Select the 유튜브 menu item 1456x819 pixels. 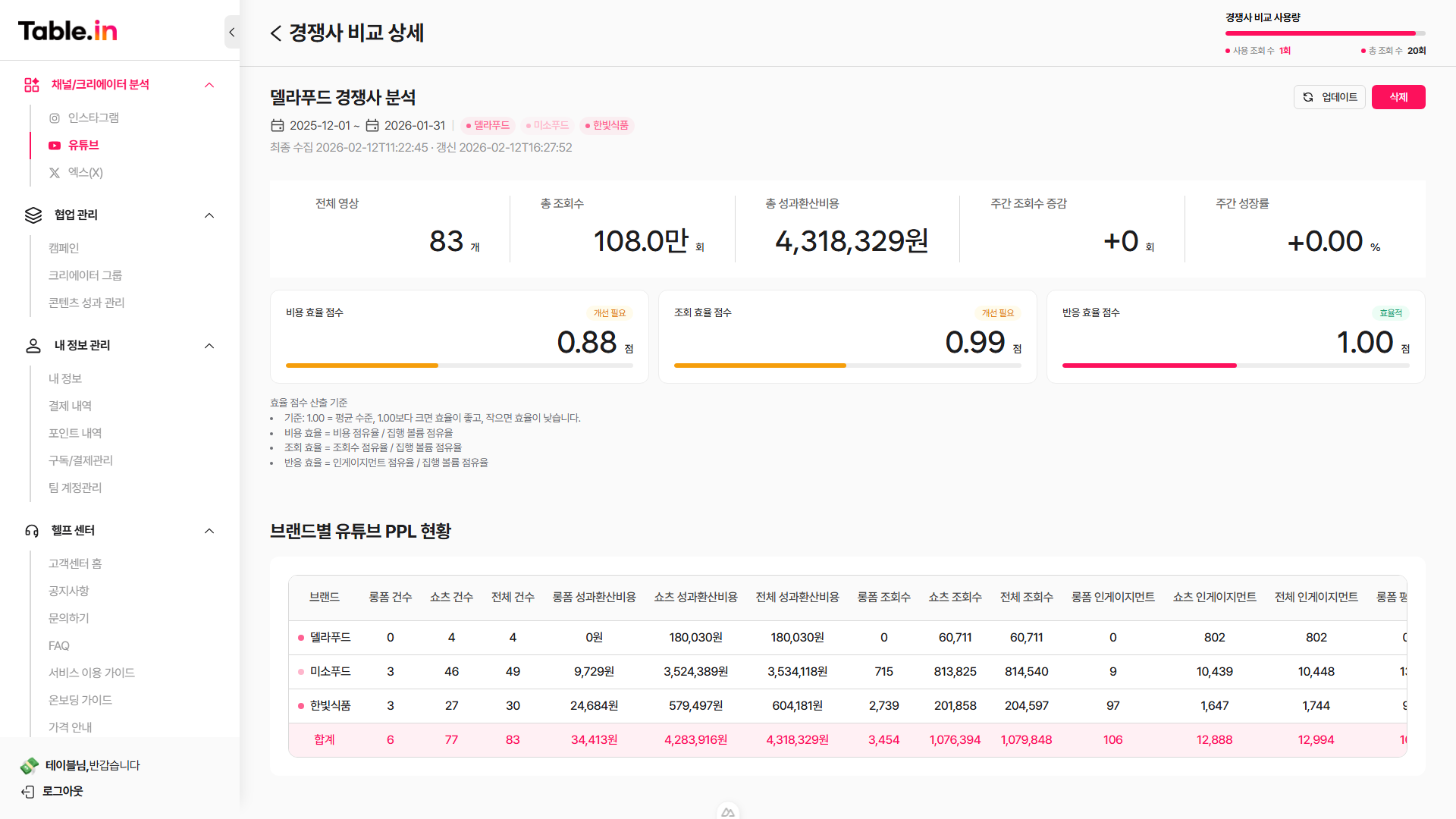[83, 146]
